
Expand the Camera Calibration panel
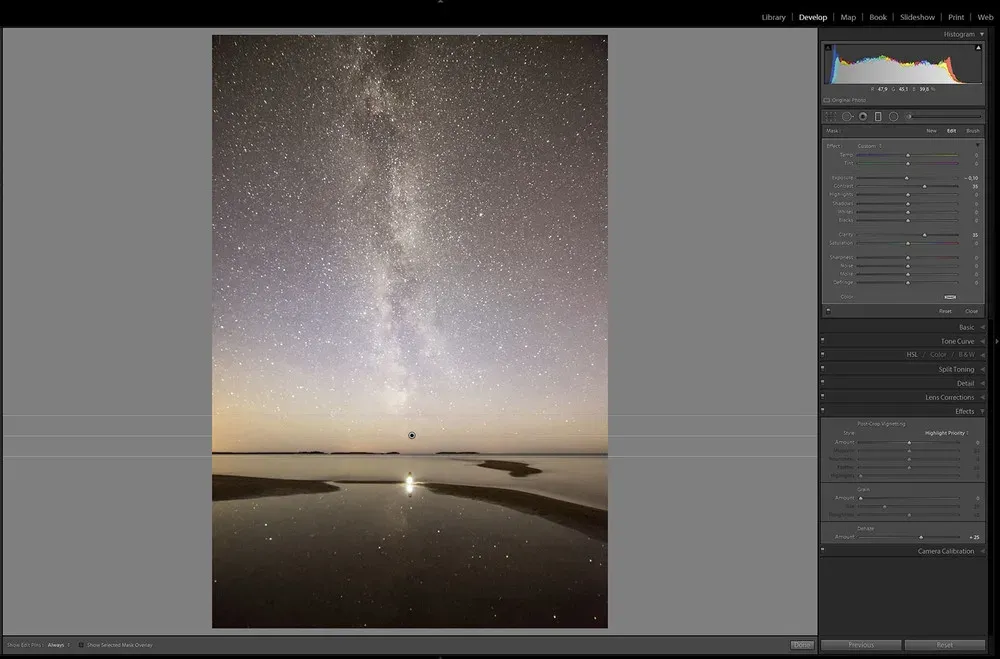click(982, 551)
